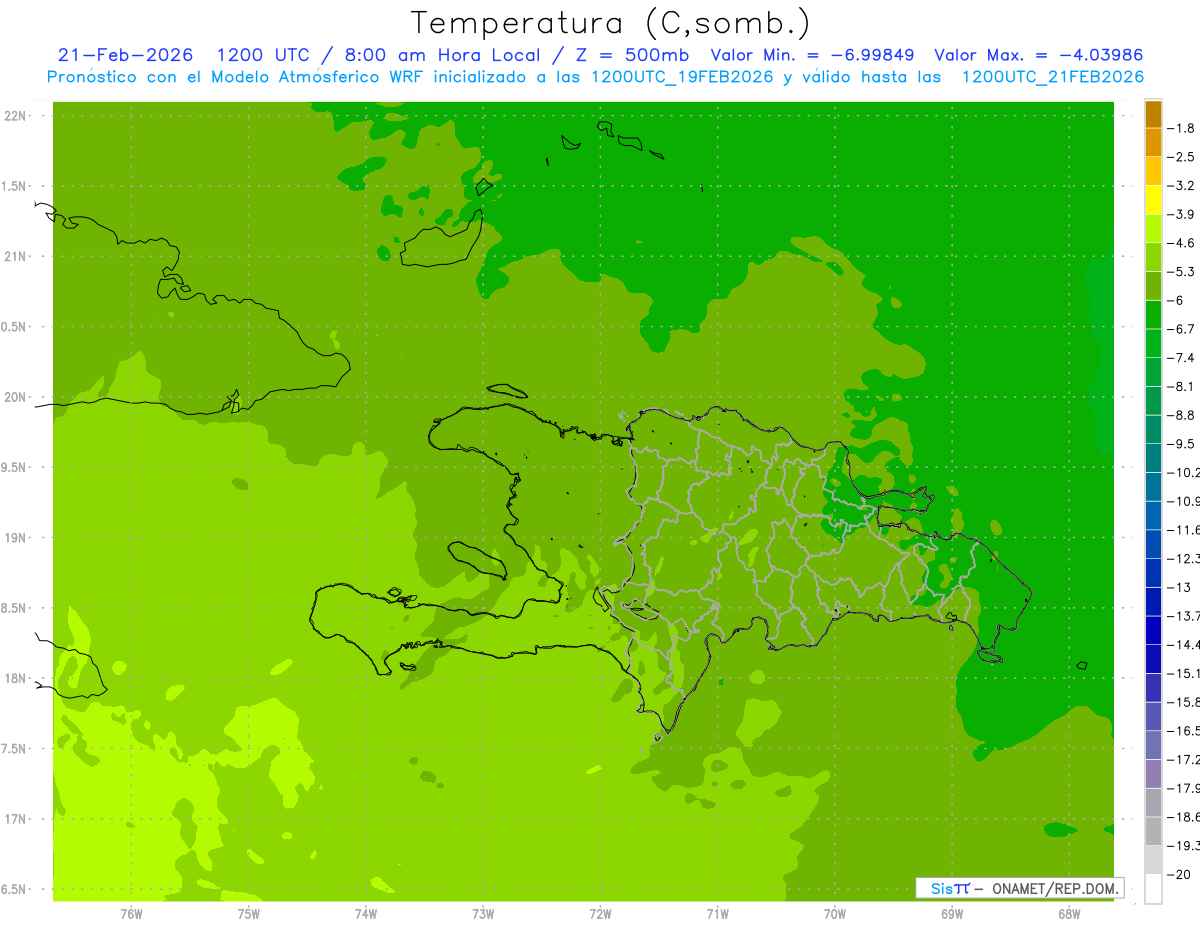Click the '-8.1' legend value
The height and width of the screenshot is (927, 1200).
pyautogui.click(x=1183, y=386)
